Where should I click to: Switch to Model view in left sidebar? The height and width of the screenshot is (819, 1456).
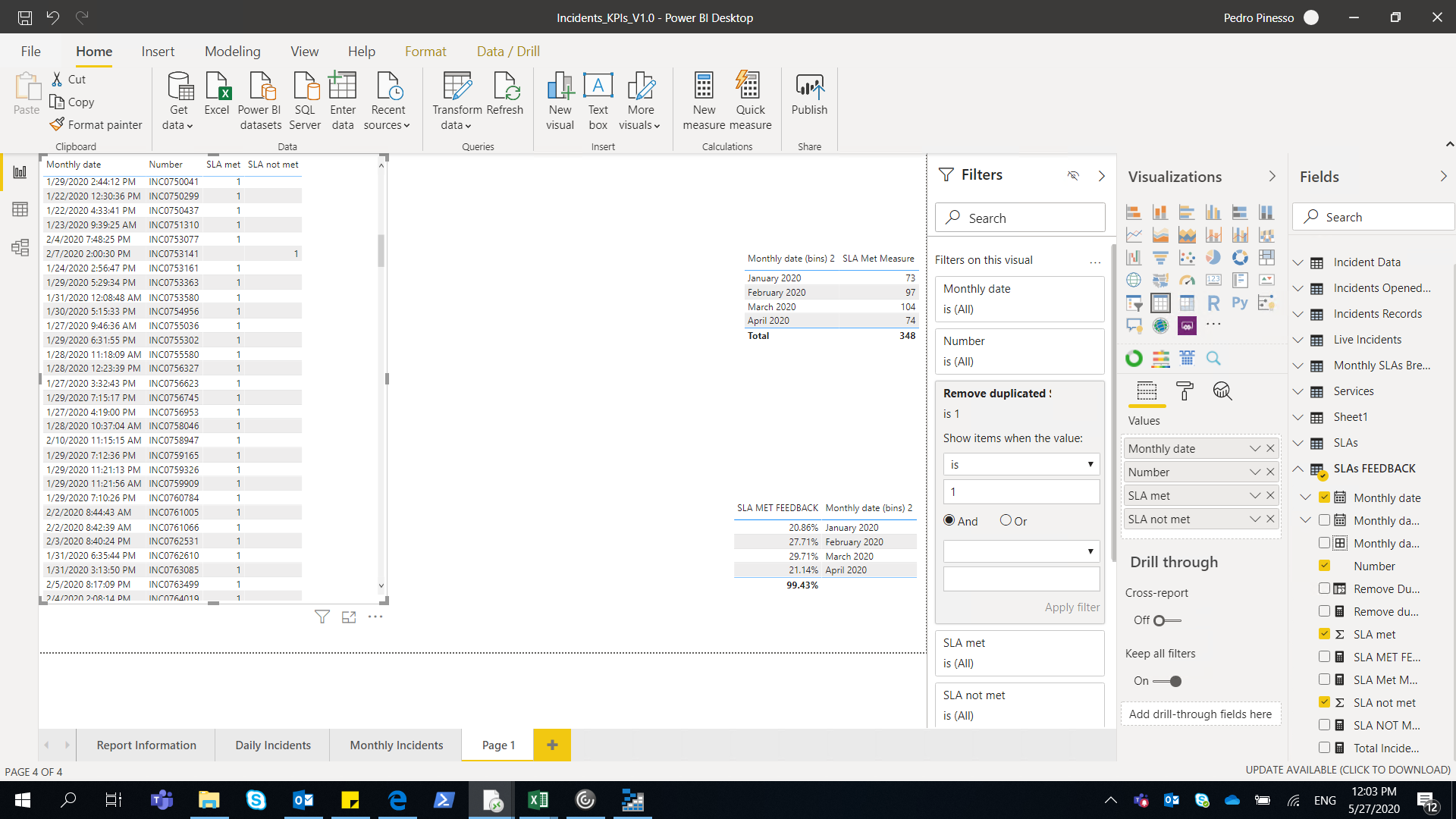coord(20,247)
